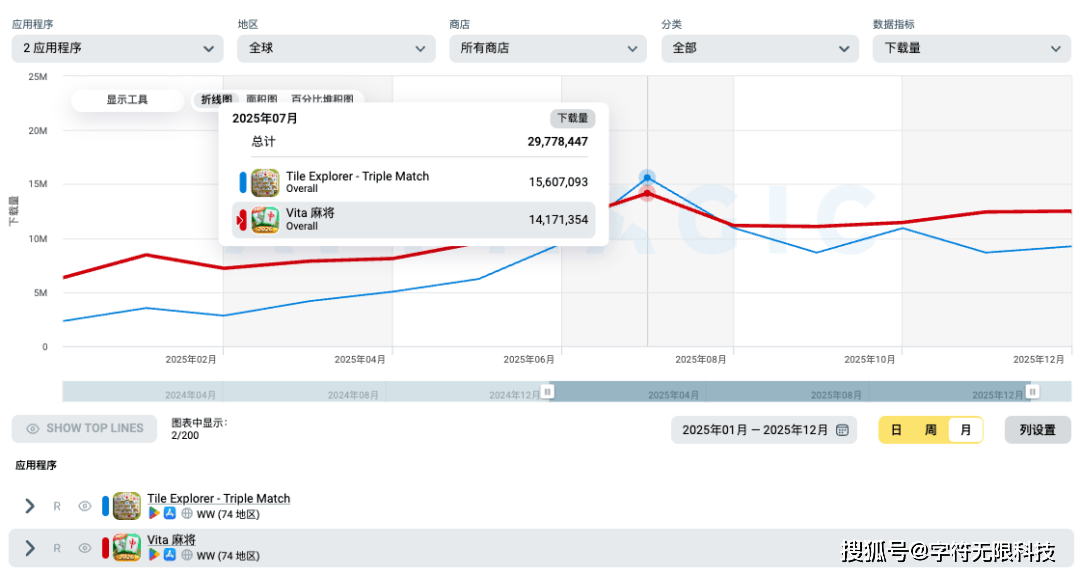Click the 显示工具 button
This screenshot has width=1080, height=575.
point(127,100)
